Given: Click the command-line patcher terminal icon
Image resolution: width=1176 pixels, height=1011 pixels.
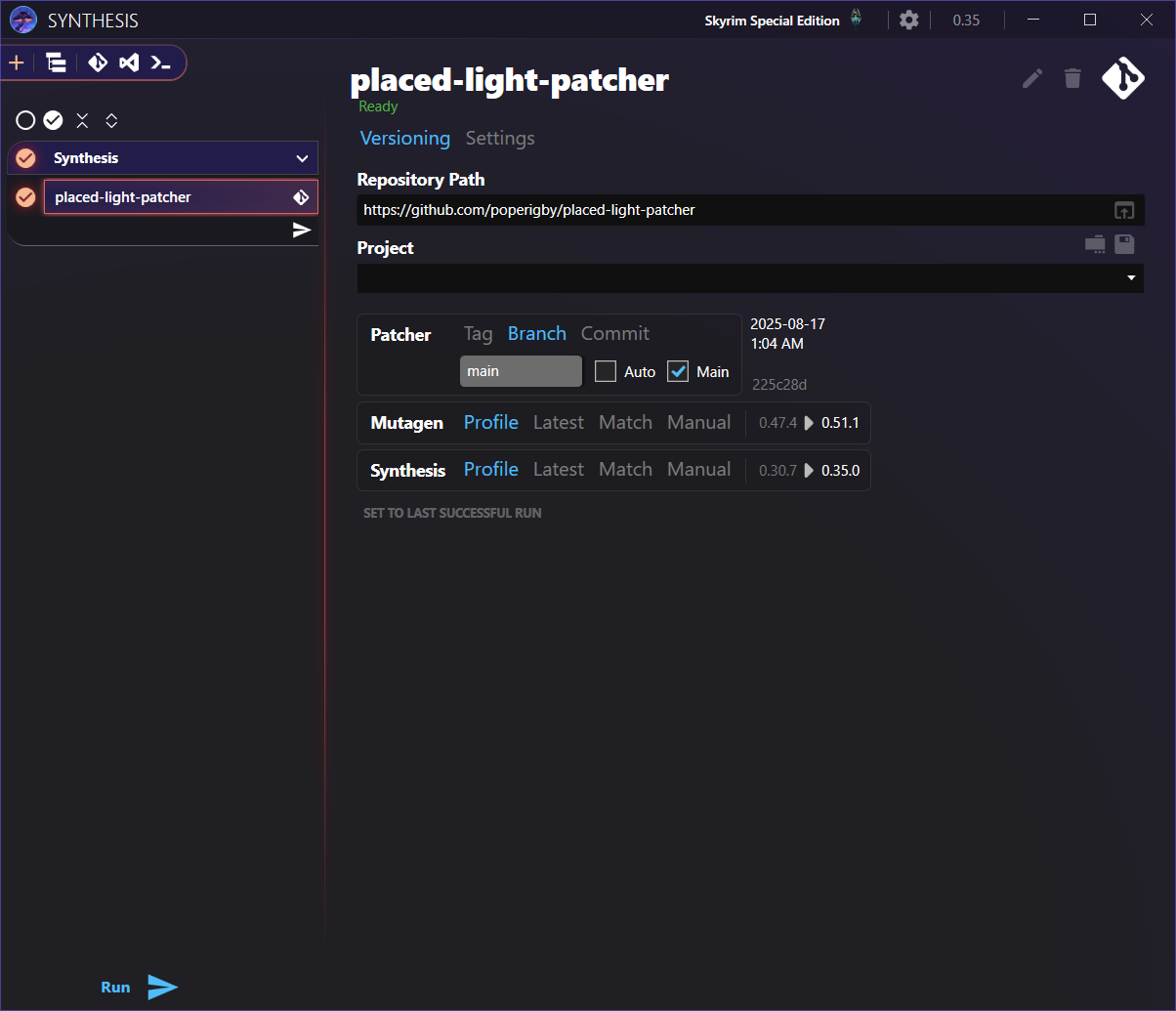Looking at the screenshot, I should click(x=160, y=63).
